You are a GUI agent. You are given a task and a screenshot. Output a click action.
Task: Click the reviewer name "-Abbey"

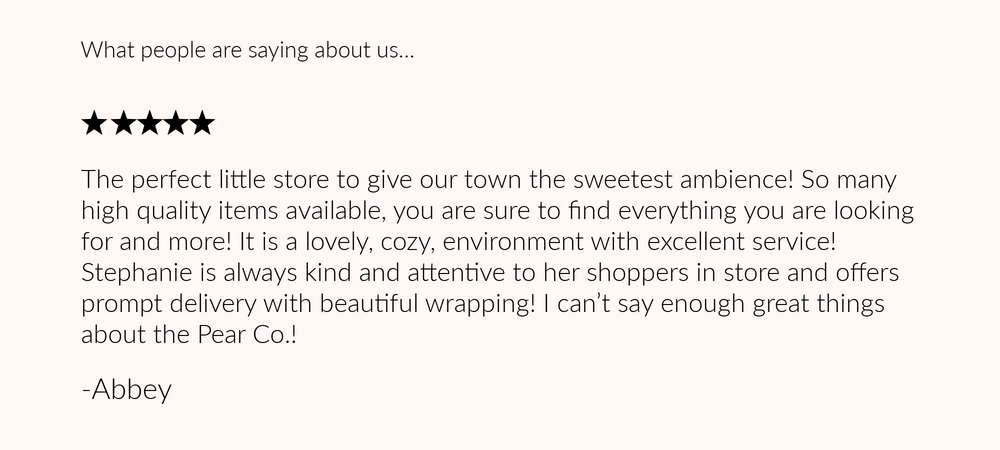126,389
